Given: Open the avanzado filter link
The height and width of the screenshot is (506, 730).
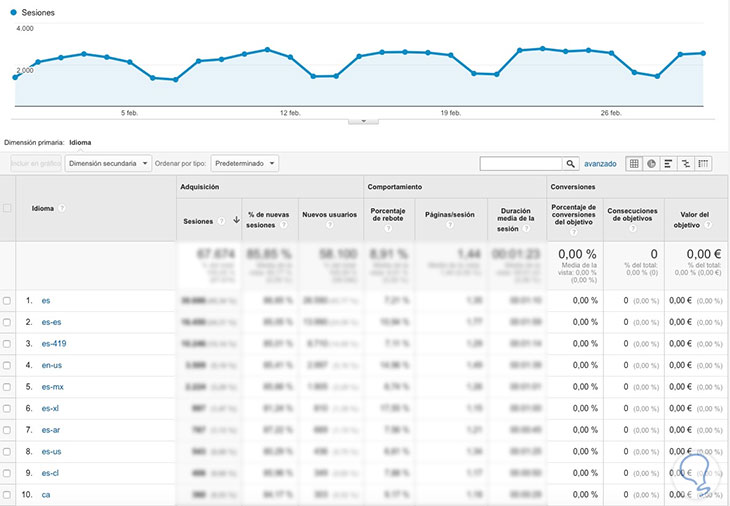Looking at the screenshot, I should [600, 164].
